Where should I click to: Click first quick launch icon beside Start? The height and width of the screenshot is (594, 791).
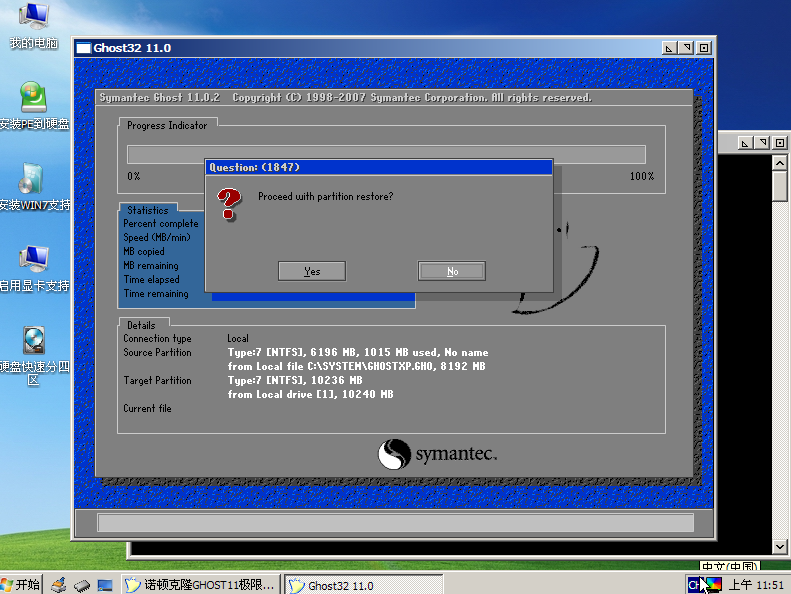pyautogui.click(x=59, y=585)
